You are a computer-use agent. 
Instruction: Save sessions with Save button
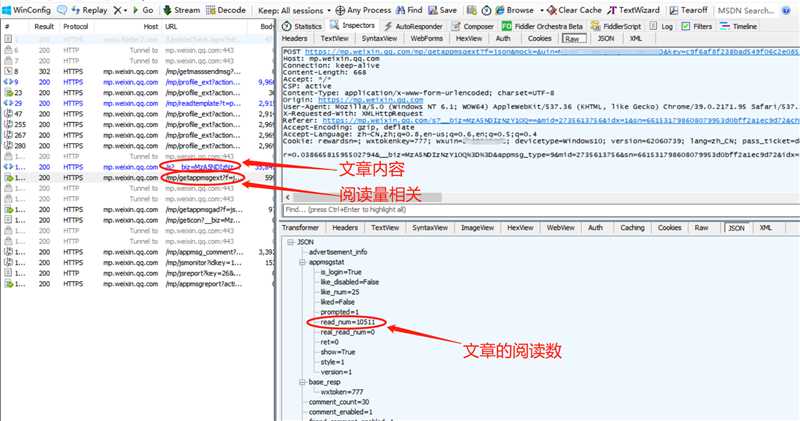pyautogui.click(x=442, y=10)
